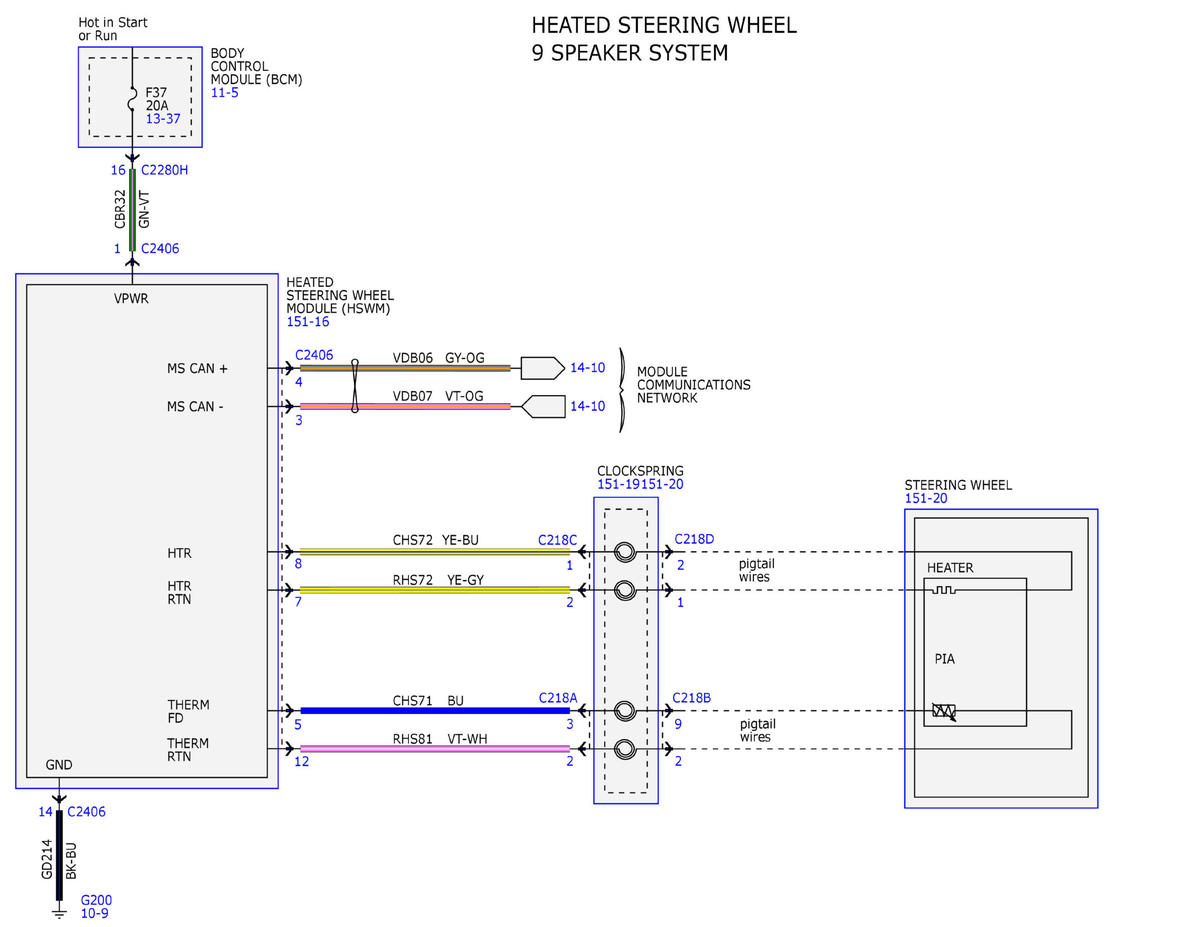The image size is (1200, 927).
Task: Open the 151-20 link under STEERING WHEEL
Action: tap(926, 498)
